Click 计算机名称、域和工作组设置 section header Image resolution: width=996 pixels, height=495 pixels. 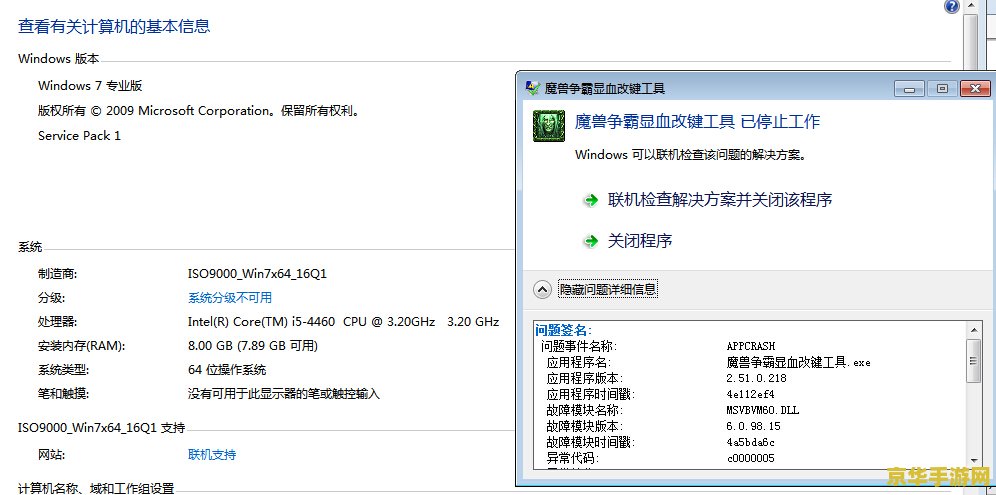(x=96, y=489)
